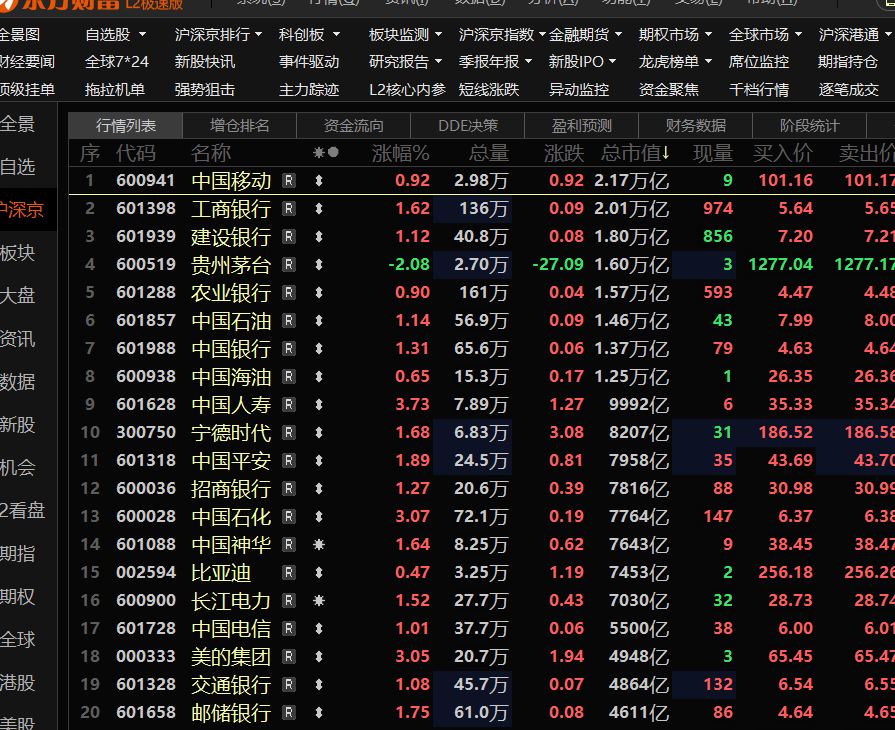Click the R badge beside 宁德时代
Image resolution: width=895 pixels, height=730 pixels.
coord(289,433)
